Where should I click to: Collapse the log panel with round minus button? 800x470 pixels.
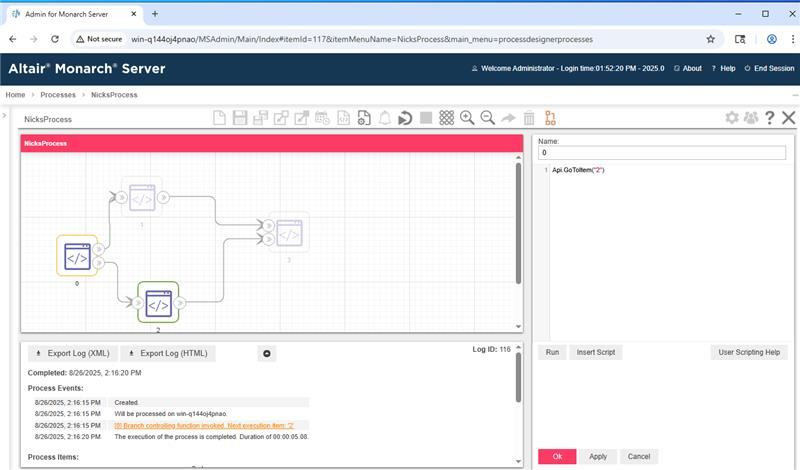(267, 353)
